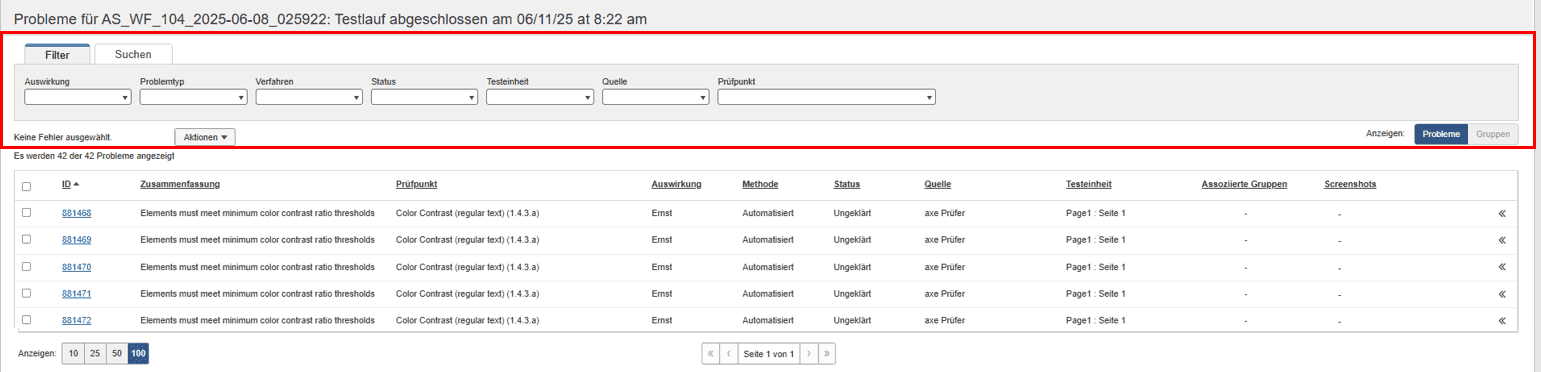Sort by Screenshots column header
The height and width of the screenshot is (372, 1541).
pos(1350,185)
